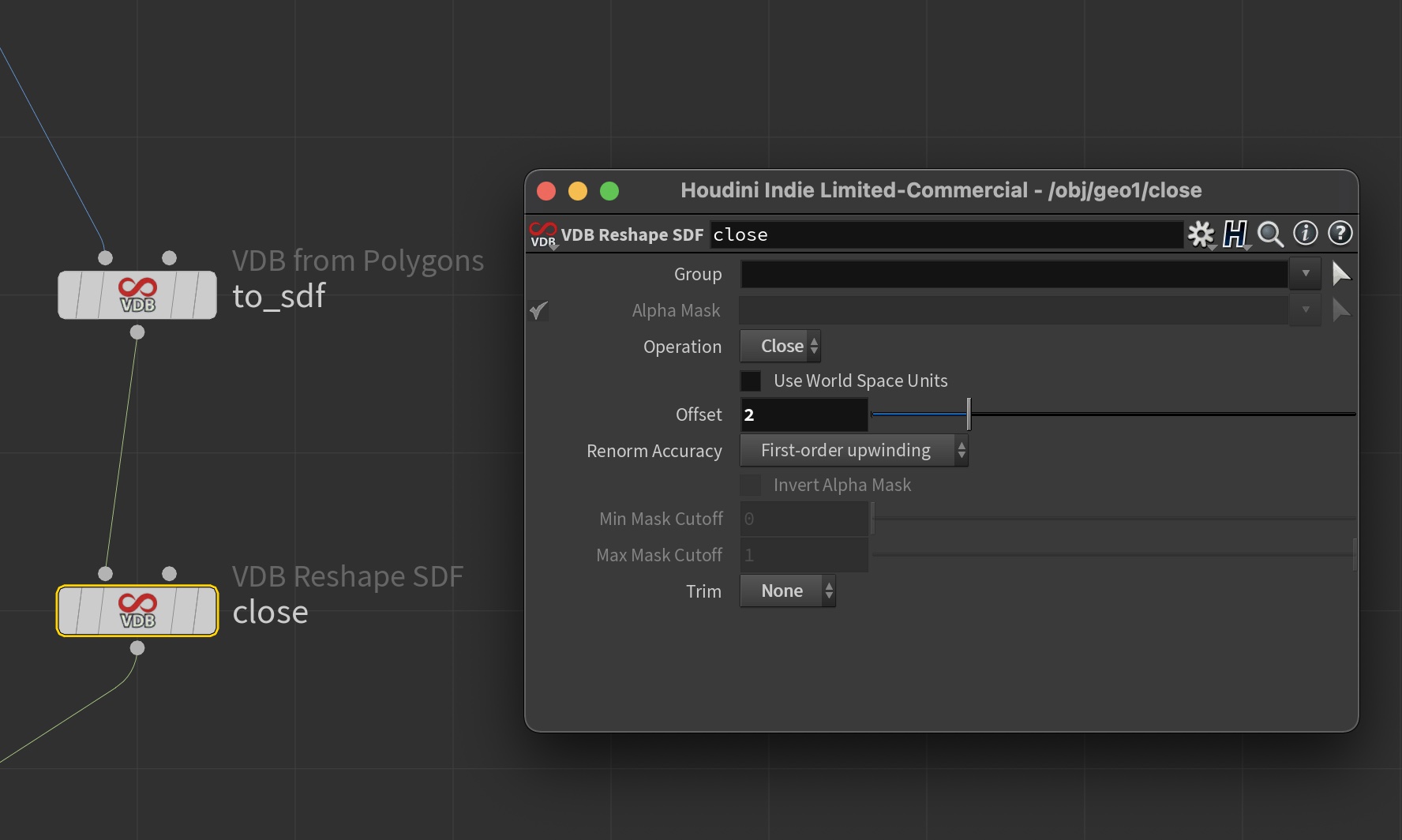Click the close node name label

[x=270, y=613]
